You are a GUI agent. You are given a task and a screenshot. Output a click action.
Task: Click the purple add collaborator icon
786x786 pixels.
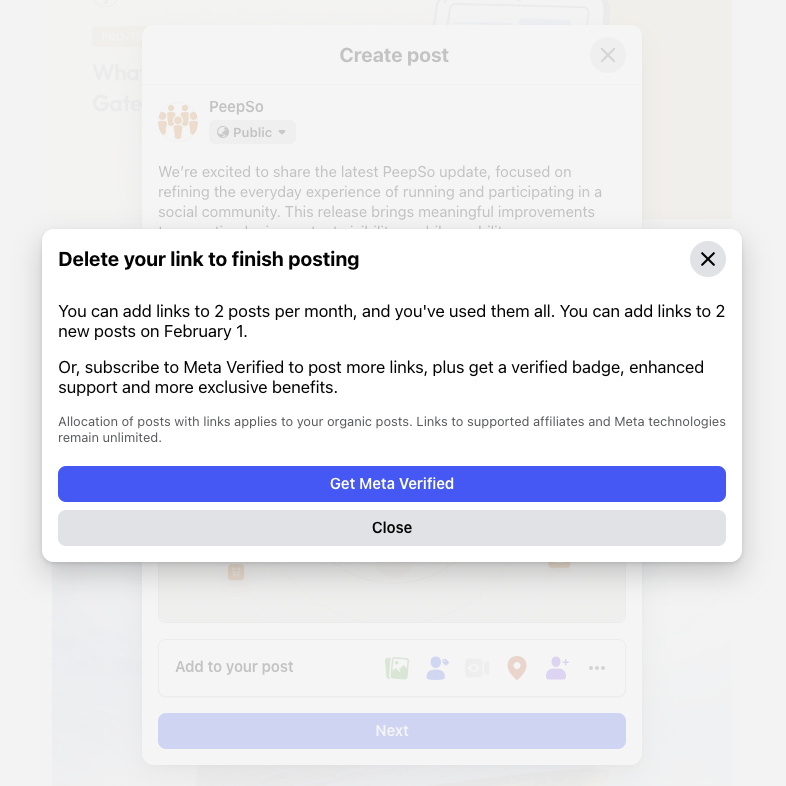(x=557, y=668)
